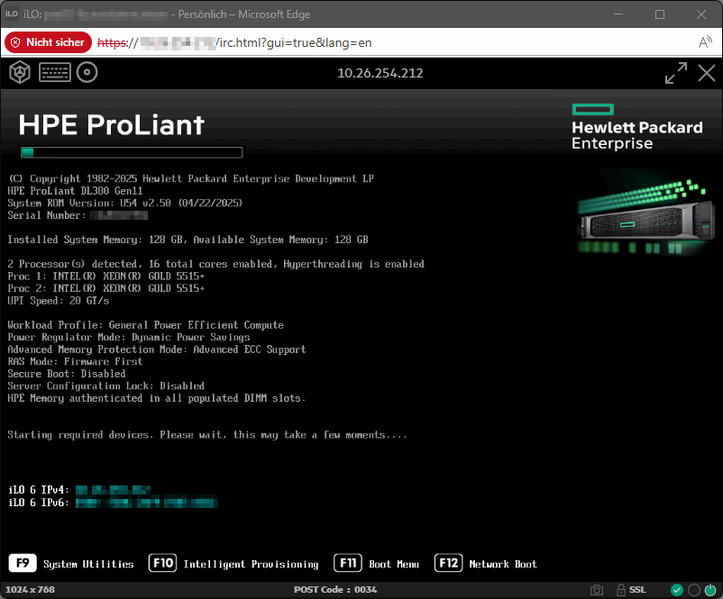Click the Serial Number label

coord(47,215)
